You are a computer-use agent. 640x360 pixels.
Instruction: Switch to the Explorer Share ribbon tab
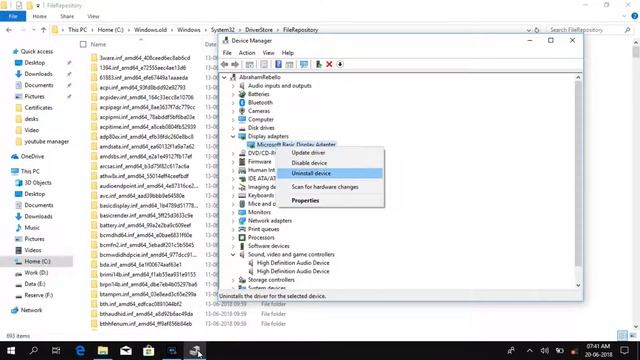tap(67, 16)
